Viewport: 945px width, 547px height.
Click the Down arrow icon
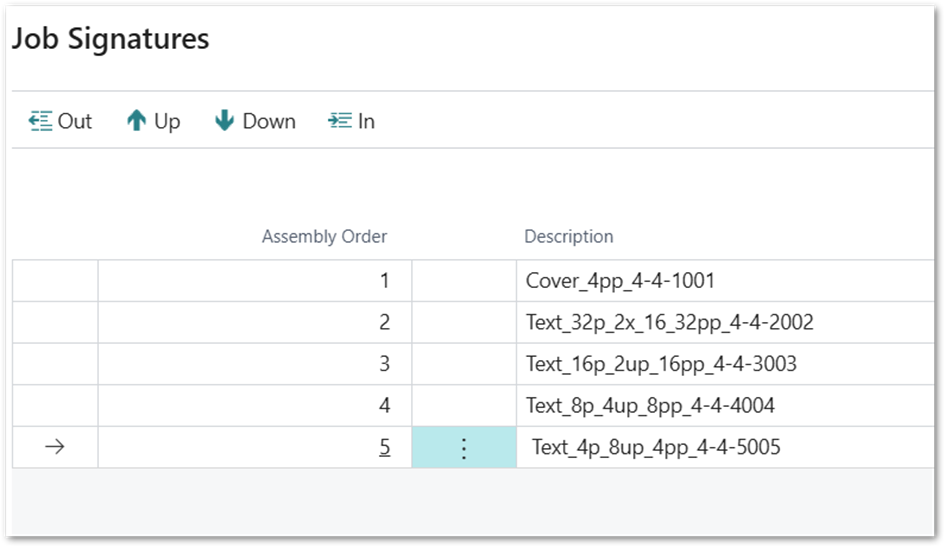[224, 121]
